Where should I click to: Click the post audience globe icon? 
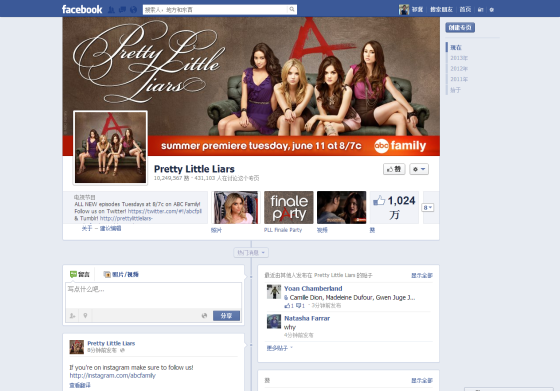tap(122, 351)
